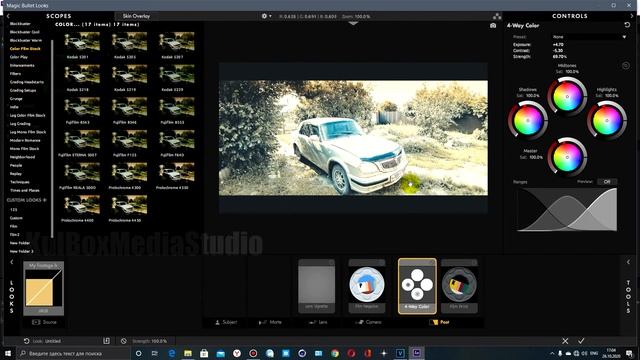The image size is (640, 360).
Task: Adjust the Midtones color wheel
Action: pos(567,97)
